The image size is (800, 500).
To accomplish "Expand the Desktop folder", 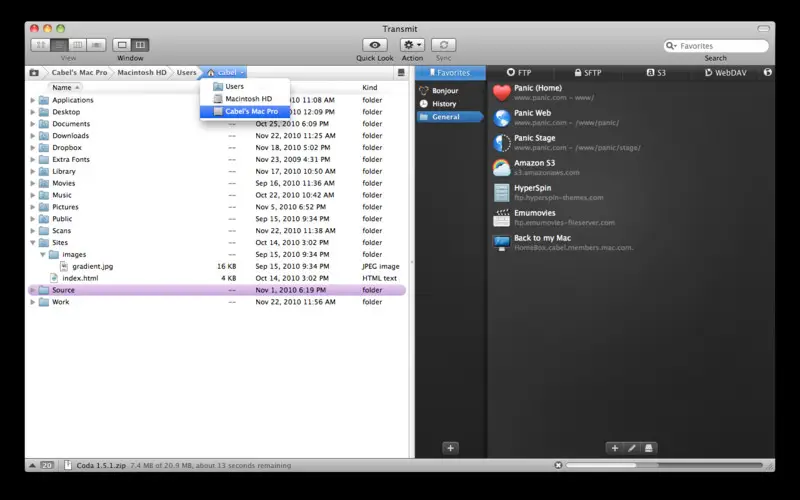I will (33, 112).
